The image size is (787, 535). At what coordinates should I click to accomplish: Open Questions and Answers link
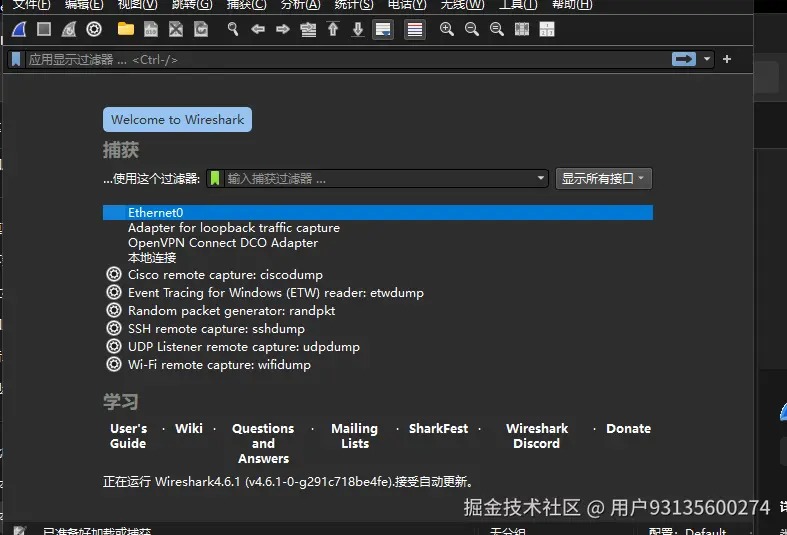(x=263, y=443)
